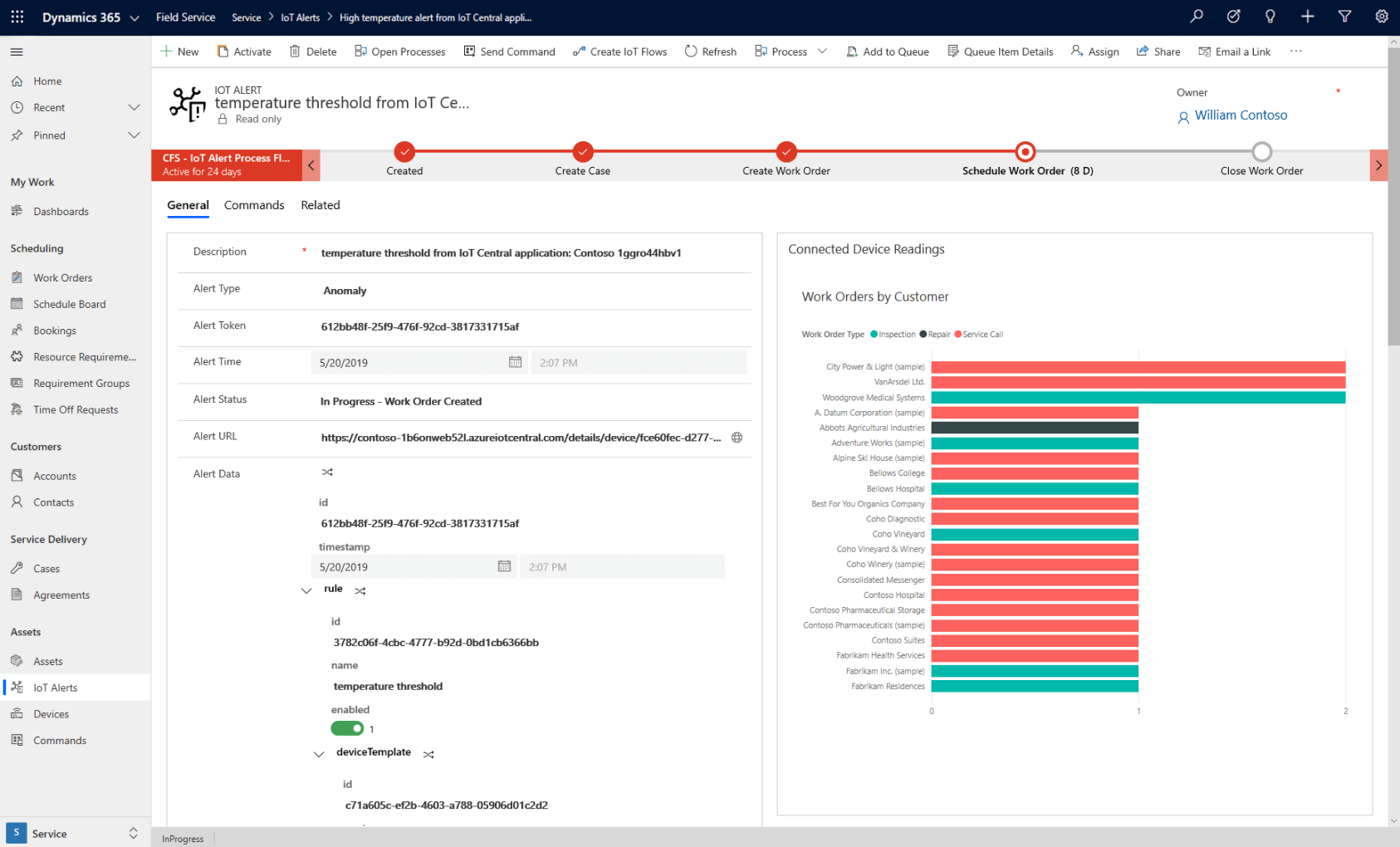
Task: Refresh the IoT Alert record
Action: pyautogui.click(x=710, y=51)
